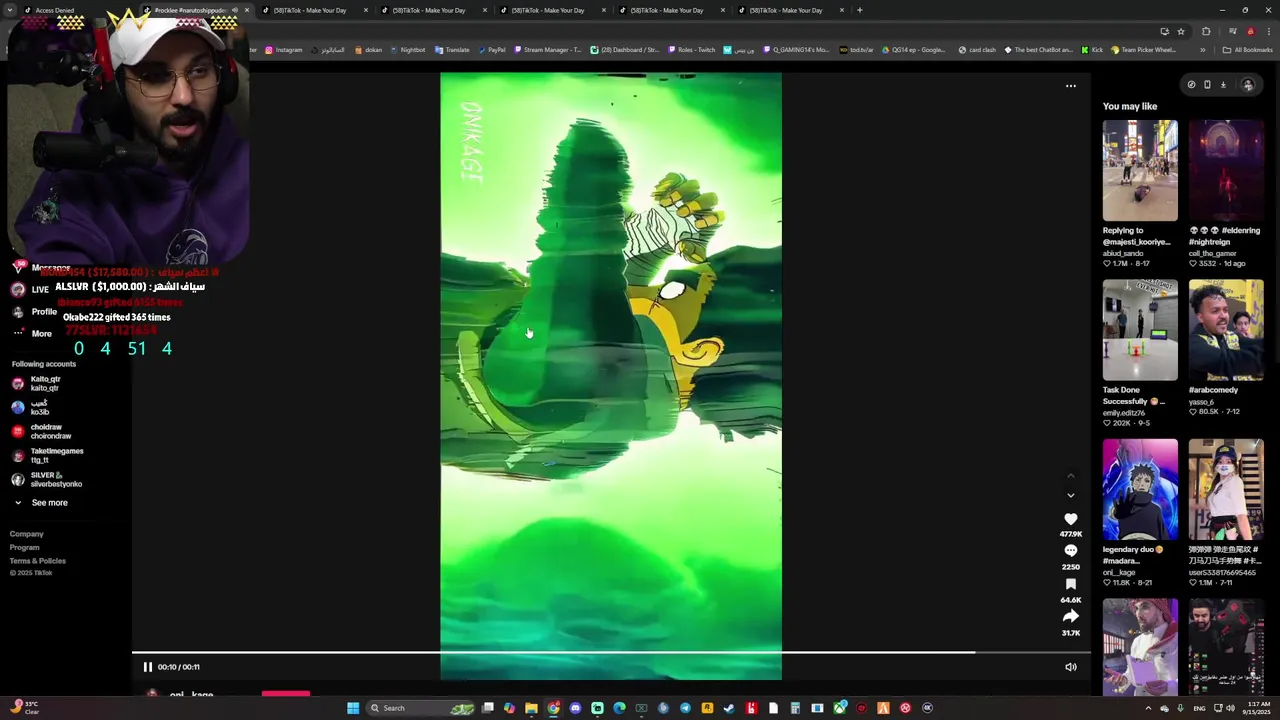Open the 'Replying to @majesti_kooriye' street thumbnail
1280x720 pixels.
[x=1140, y=171]
